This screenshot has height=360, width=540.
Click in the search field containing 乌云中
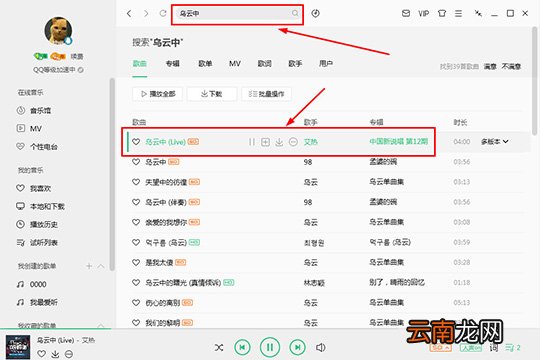(x=237, y=13)
